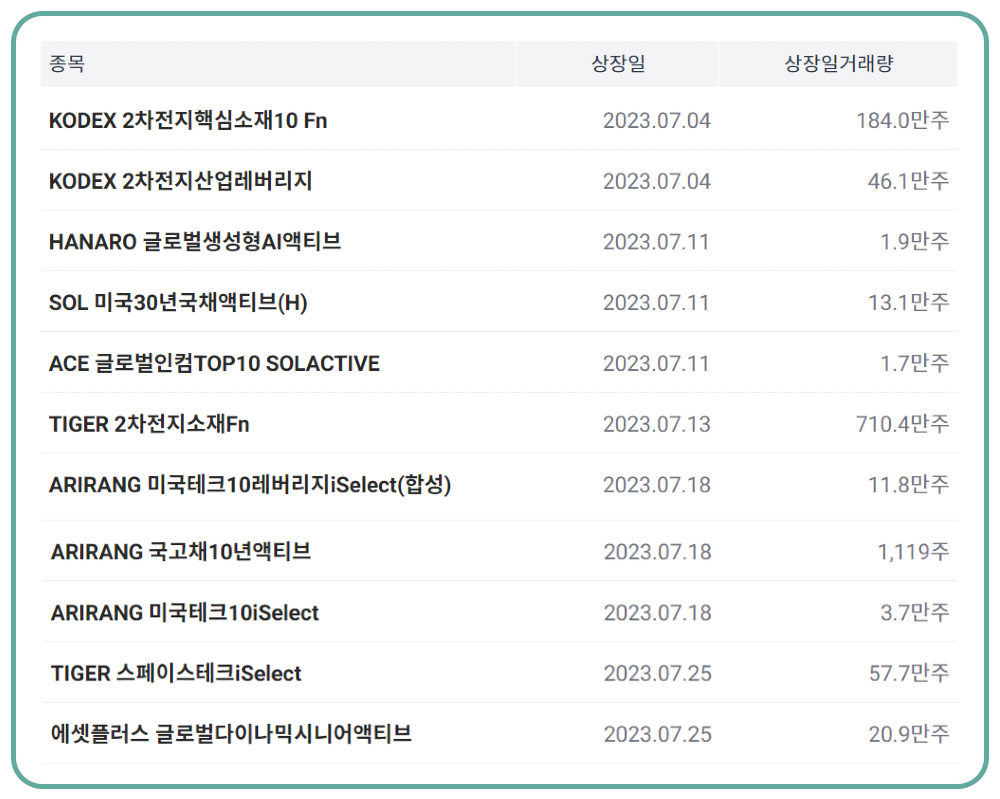1000x799 pixels.
Task: Select 에셋플러스 글로벌다이나믹시니어액티브 name
Action: click(231, 735)
